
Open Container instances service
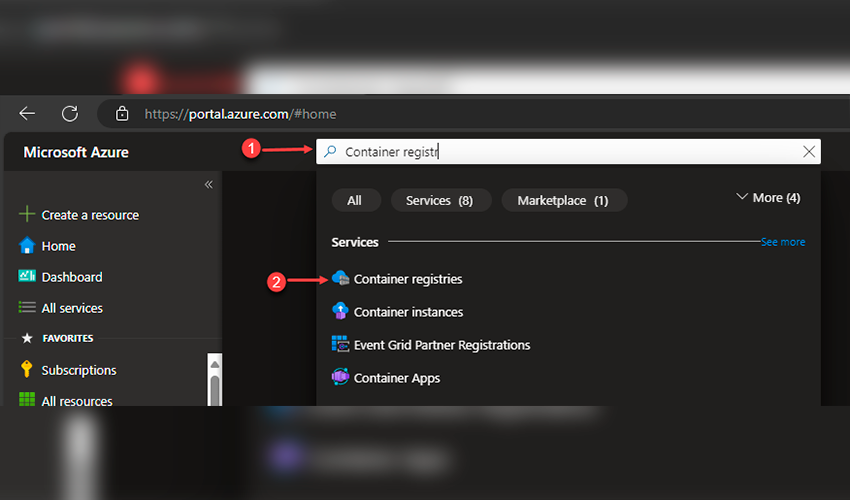[x=409, y=312]
